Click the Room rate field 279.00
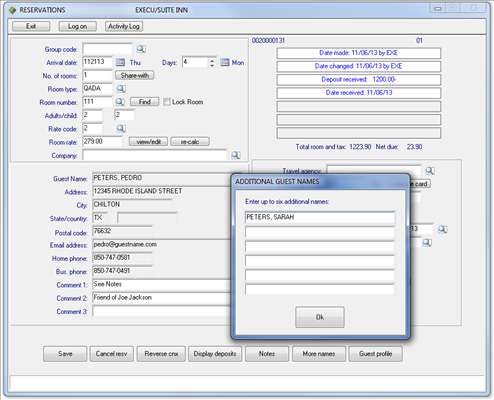Image resolution: width=494 pixels, height=400 pixels. click(x=102, y=142)
